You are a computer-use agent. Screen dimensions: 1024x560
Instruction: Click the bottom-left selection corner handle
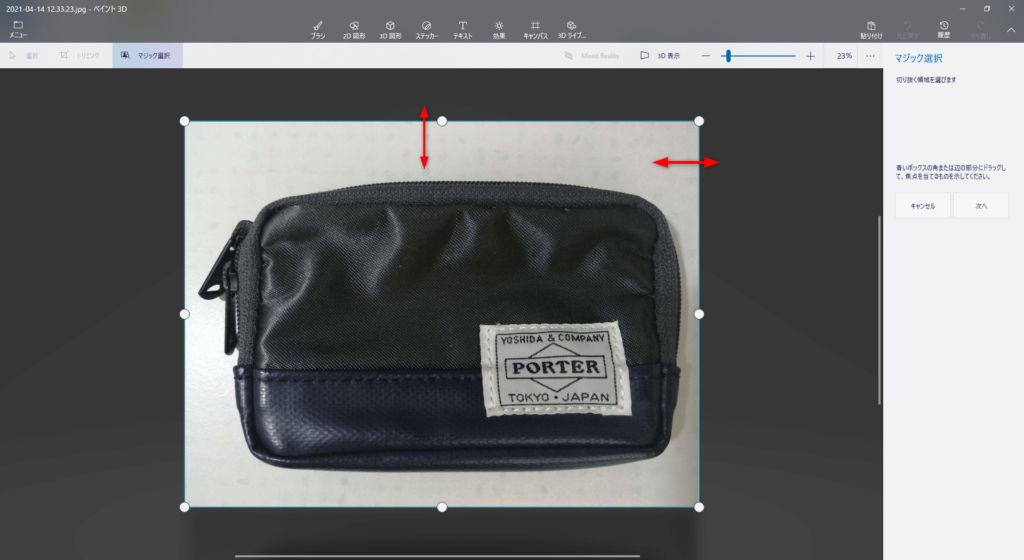[x=185, y=507]
